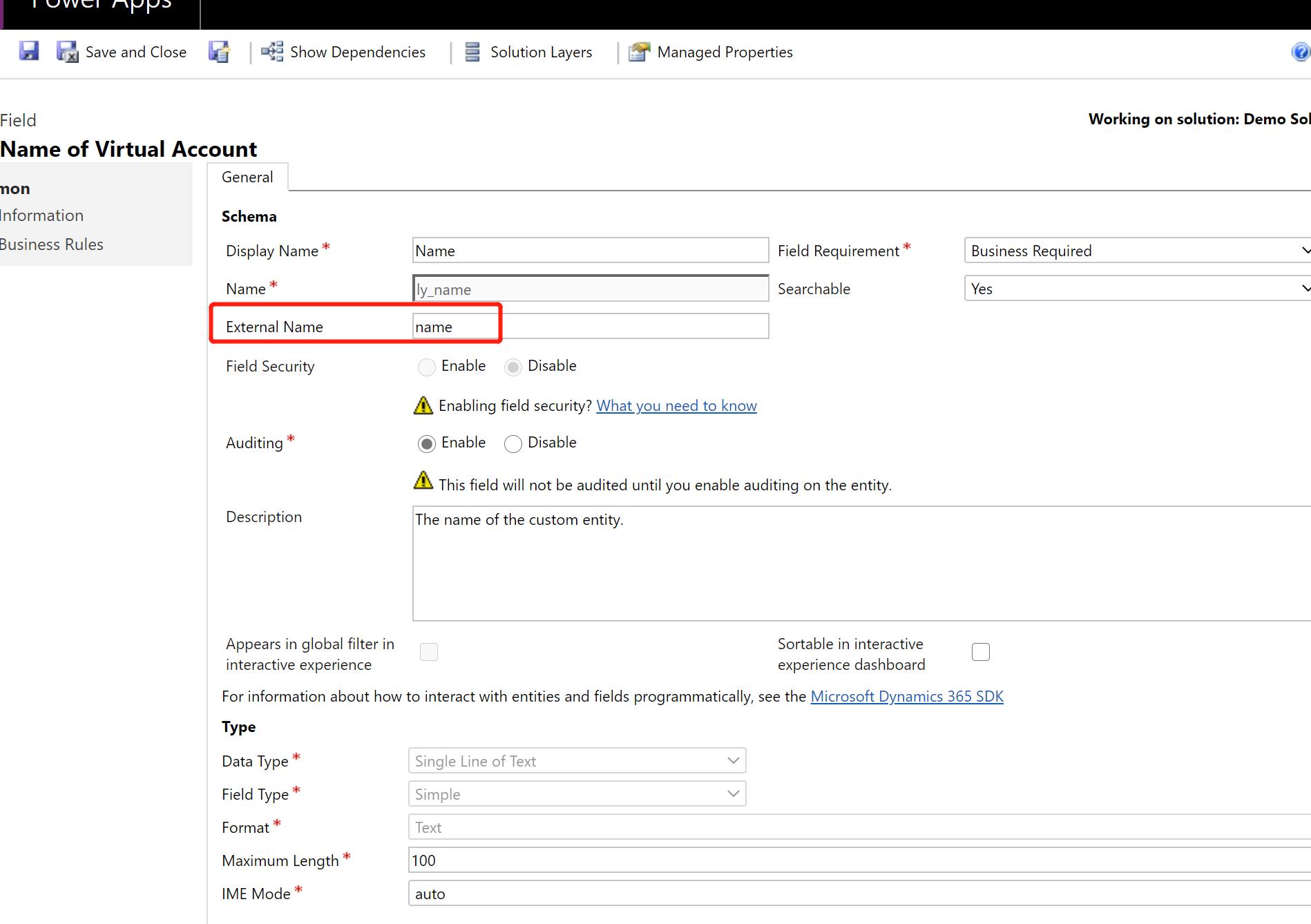Click Managed Properties button text
Viewport: 1311px width, 924px height.
tap(725, 52)
